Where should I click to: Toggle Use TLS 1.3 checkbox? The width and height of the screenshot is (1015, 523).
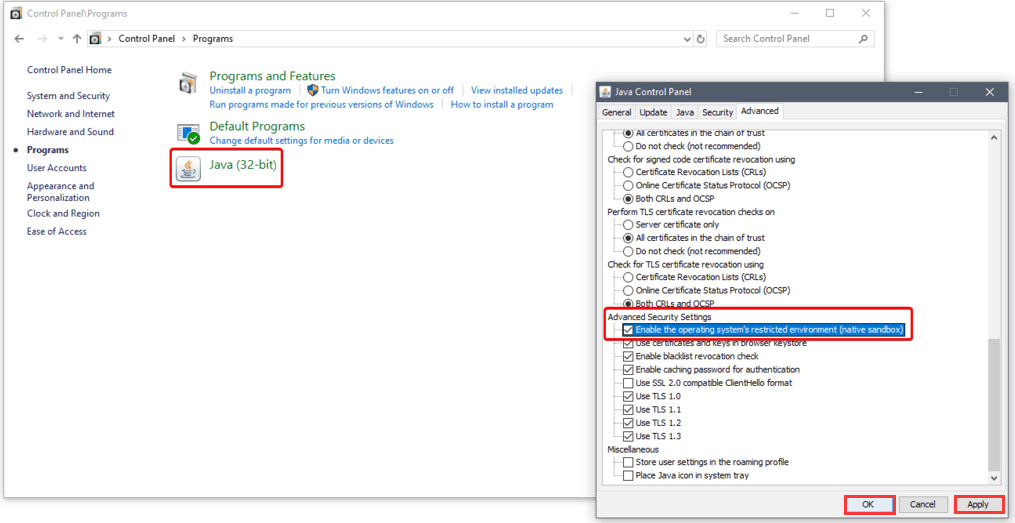(628, 436)
